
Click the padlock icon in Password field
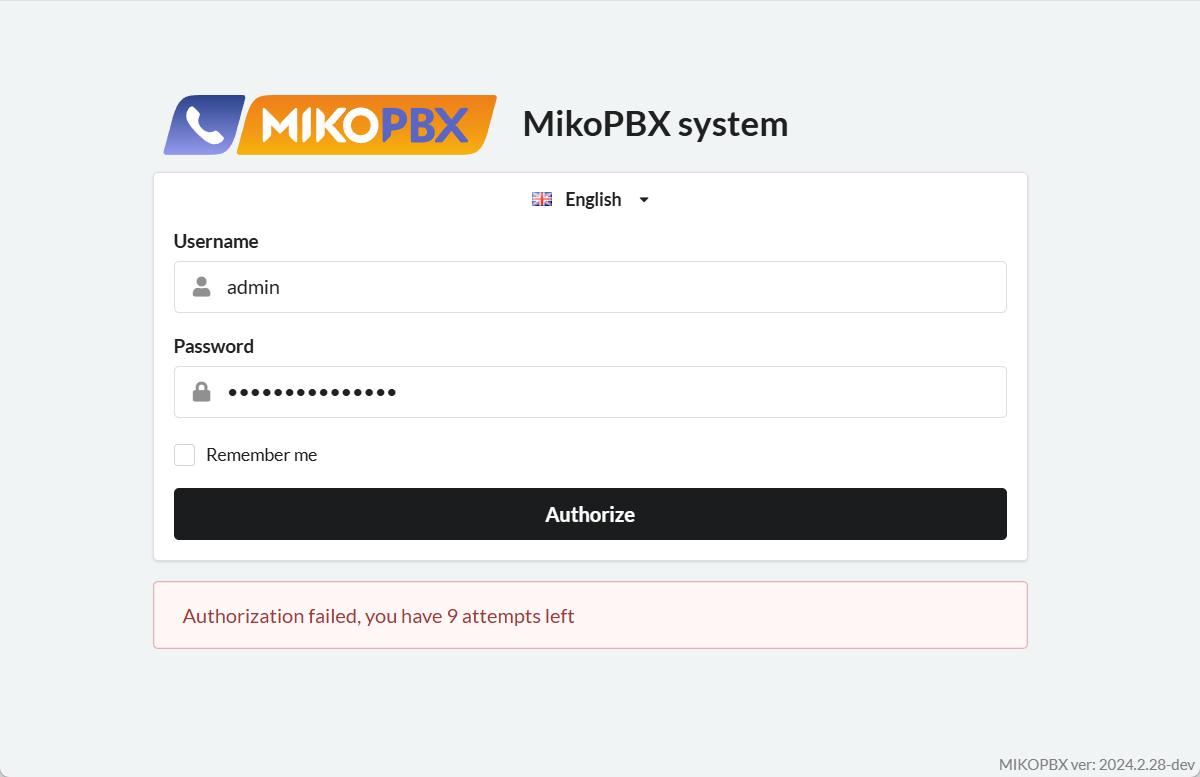[x=202, y=392]
